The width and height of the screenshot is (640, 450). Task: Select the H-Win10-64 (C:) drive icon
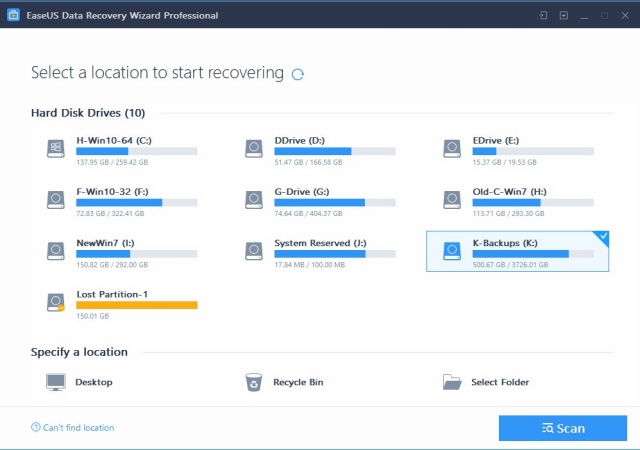56,148
